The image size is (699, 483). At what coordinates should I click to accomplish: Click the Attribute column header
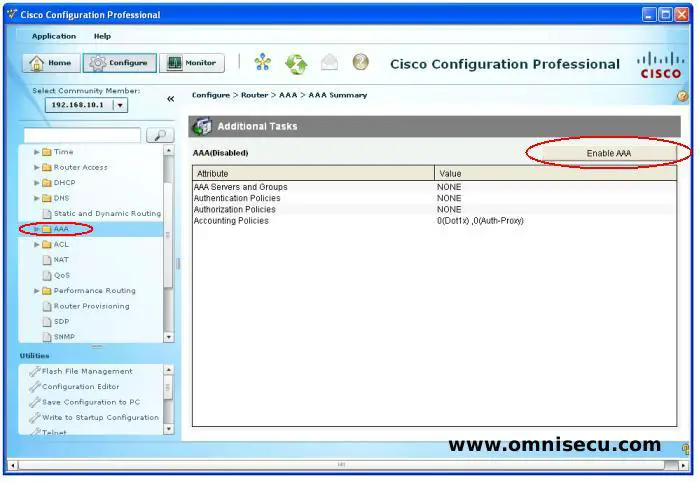[313, 173]
